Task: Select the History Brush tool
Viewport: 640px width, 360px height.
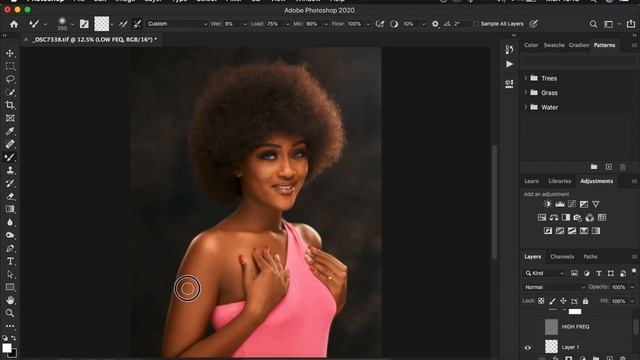Action: click(x=10, y=183)
